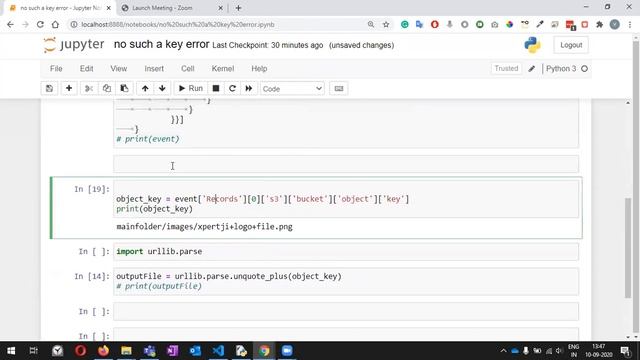The height and width of the screenshot is (360, 640).
Task: Click the outputFile unquote_plus code cell
Action: coord(346,281)
